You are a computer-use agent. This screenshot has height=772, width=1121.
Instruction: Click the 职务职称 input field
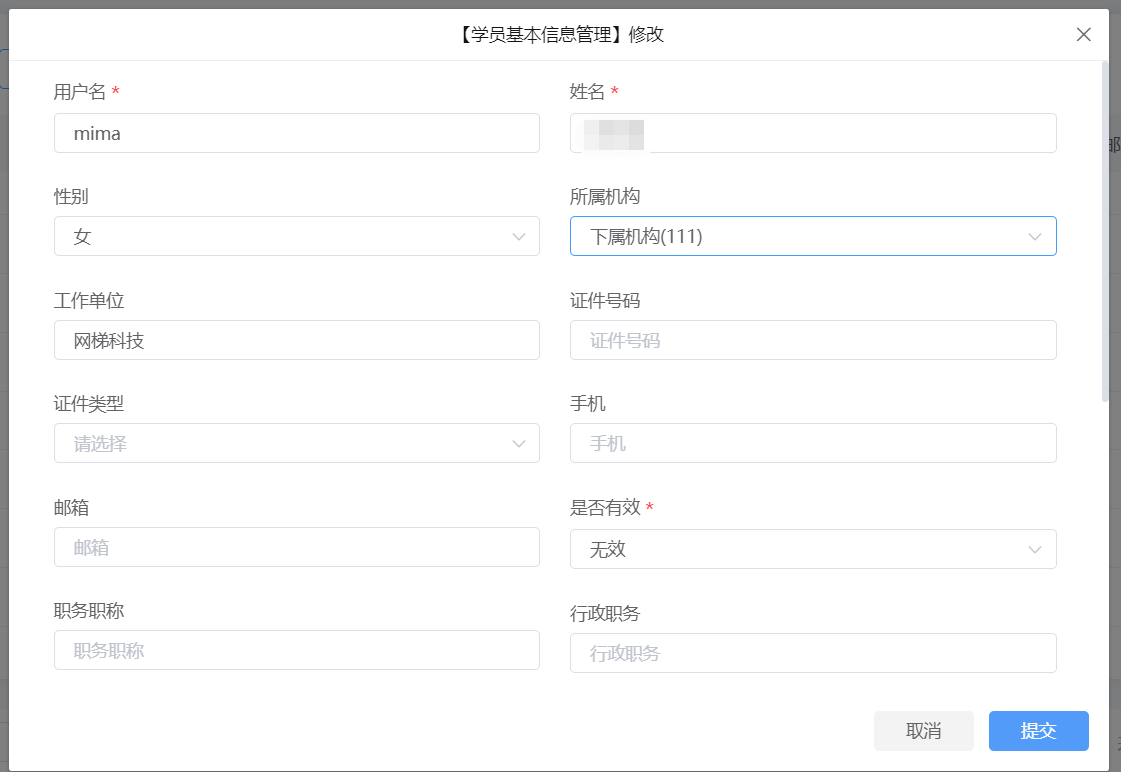(297, 650)
